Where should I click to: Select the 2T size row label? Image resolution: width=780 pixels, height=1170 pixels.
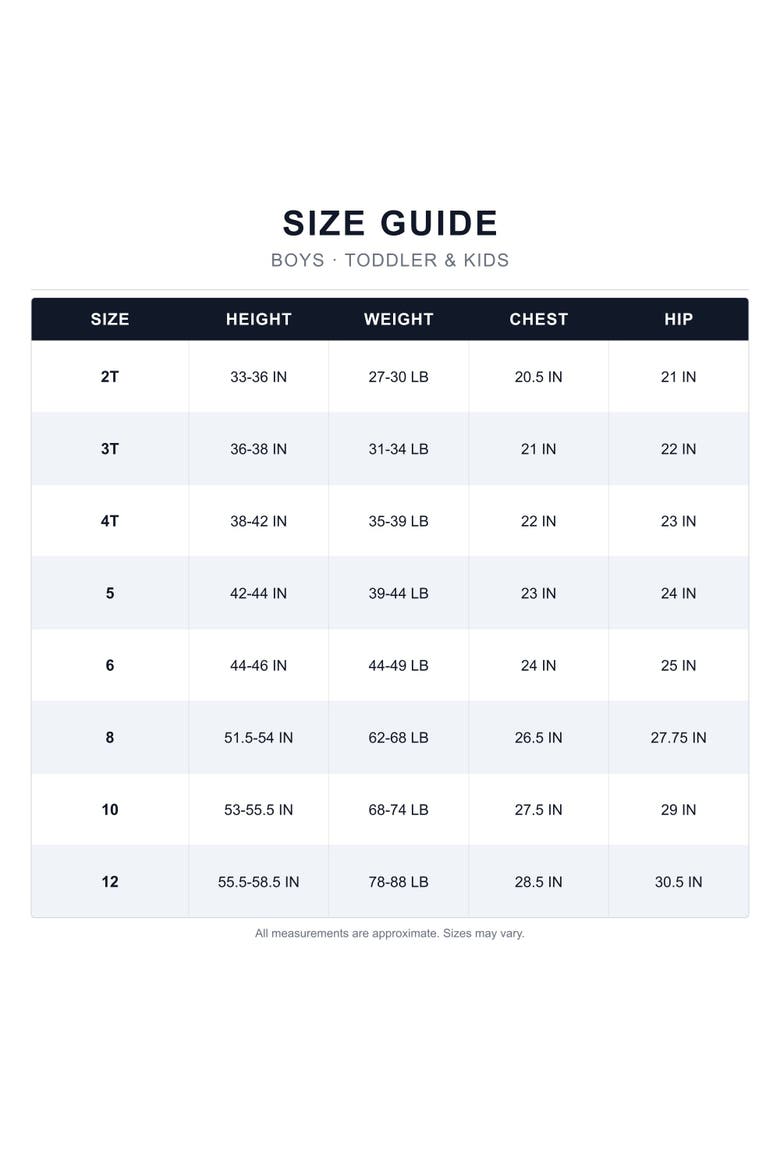coord(110,377)
